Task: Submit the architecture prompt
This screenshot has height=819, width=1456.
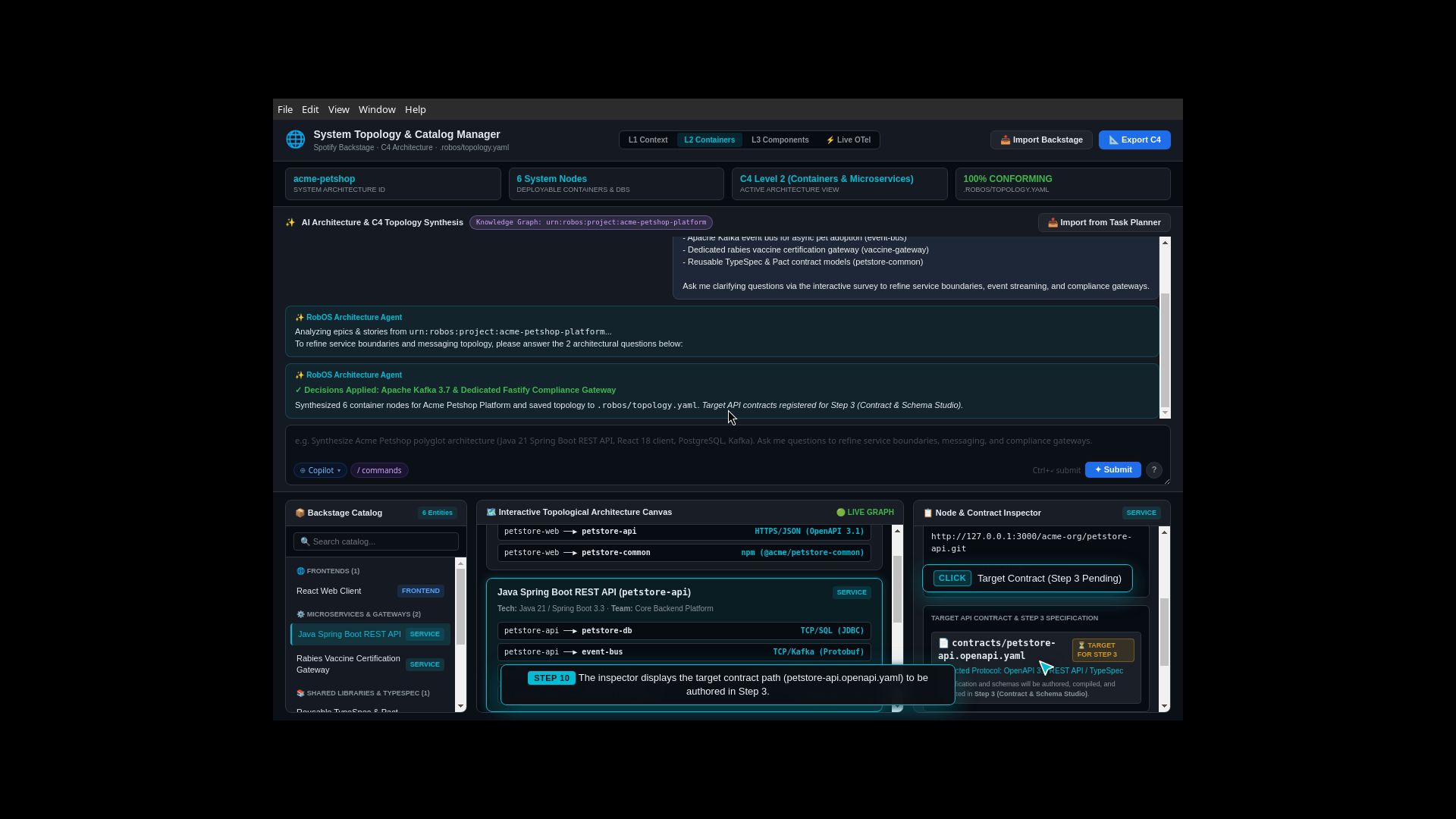Action: [1113, 470]
